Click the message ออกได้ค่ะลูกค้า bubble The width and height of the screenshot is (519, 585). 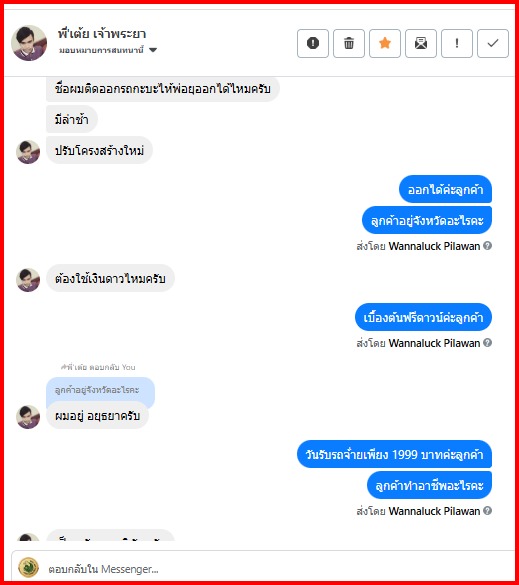tap(445, 190)
